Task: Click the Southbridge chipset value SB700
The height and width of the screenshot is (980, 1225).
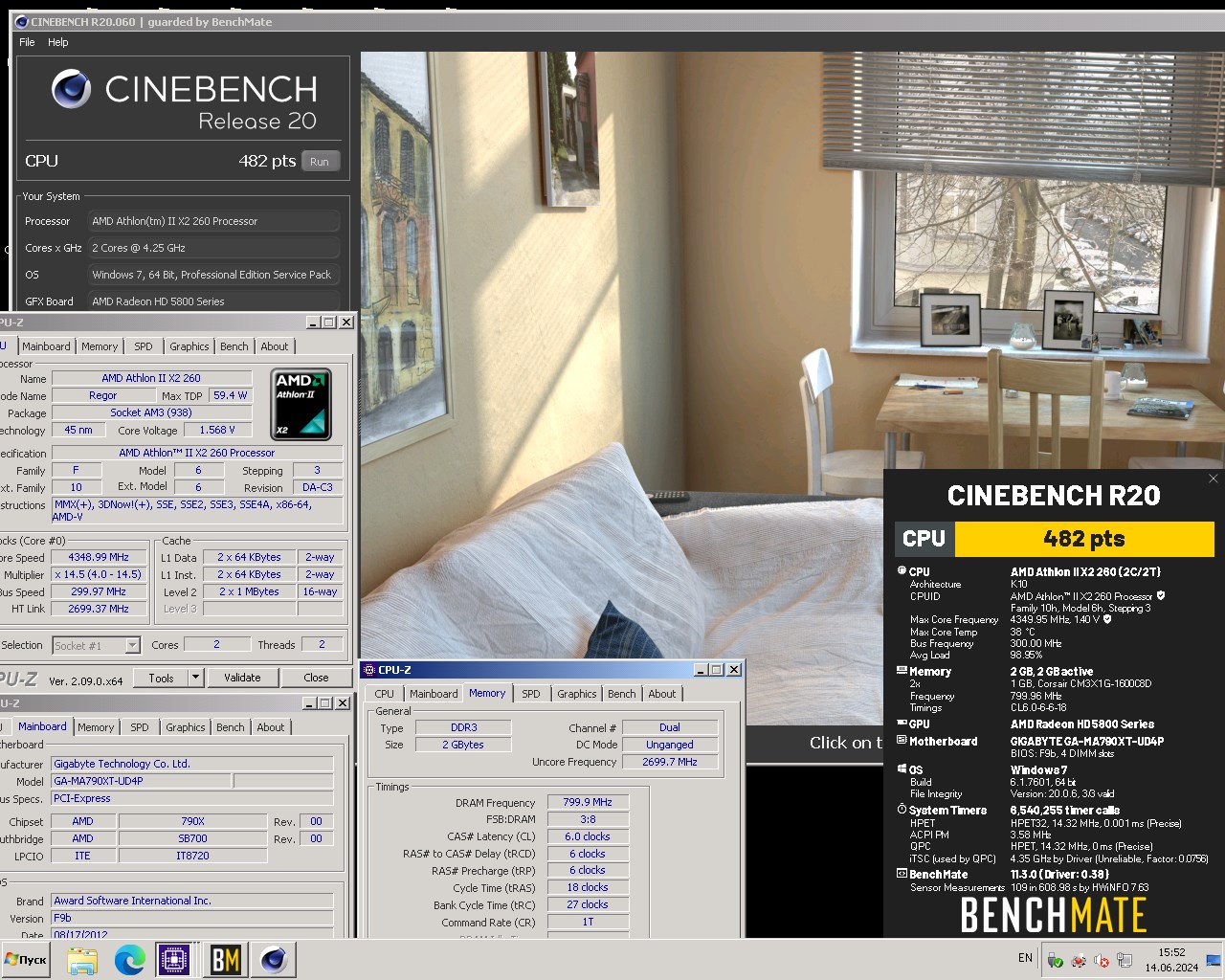Action: pyautogui.click(x=193, y=838)
